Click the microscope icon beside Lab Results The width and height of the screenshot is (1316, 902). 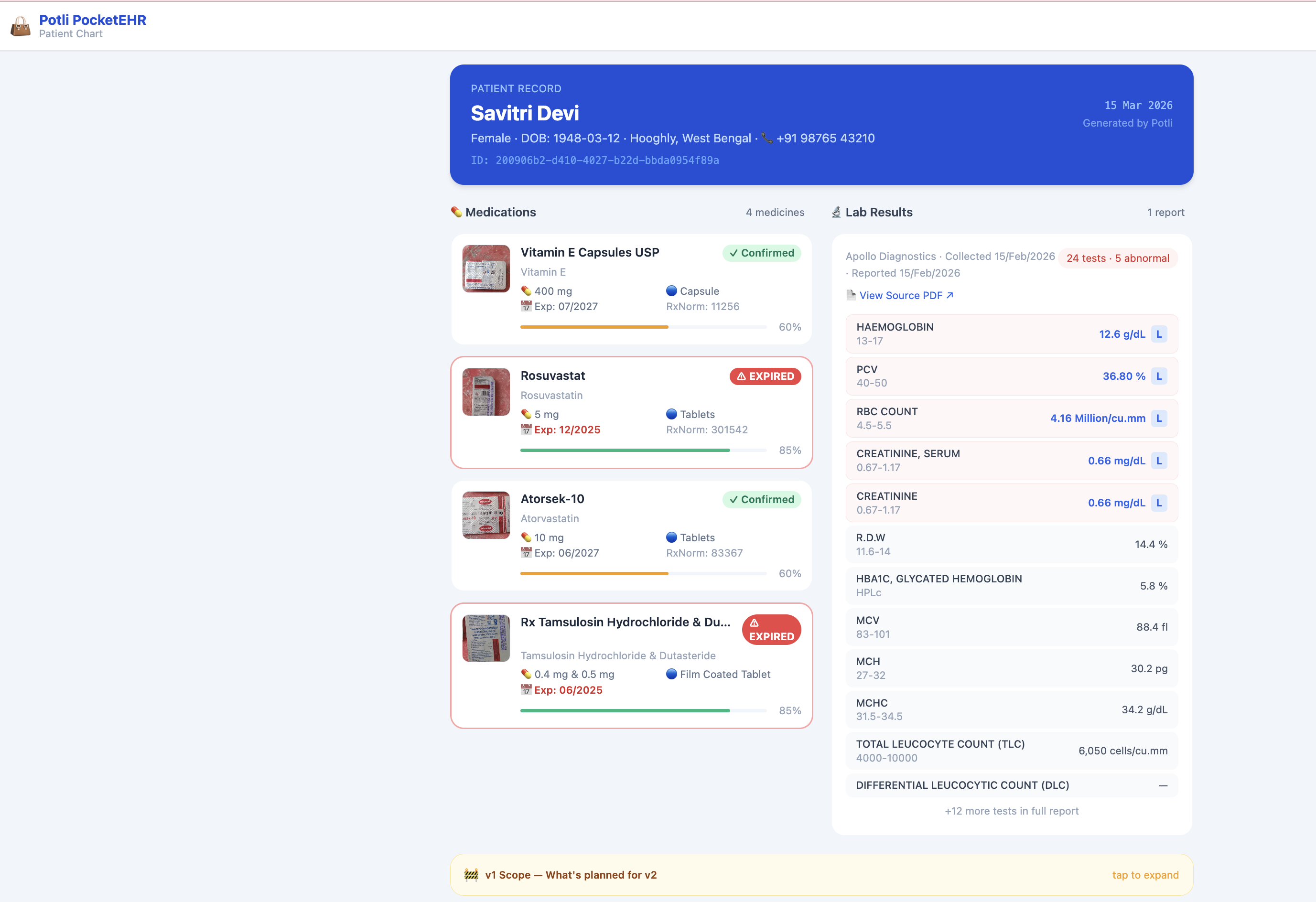836,212
